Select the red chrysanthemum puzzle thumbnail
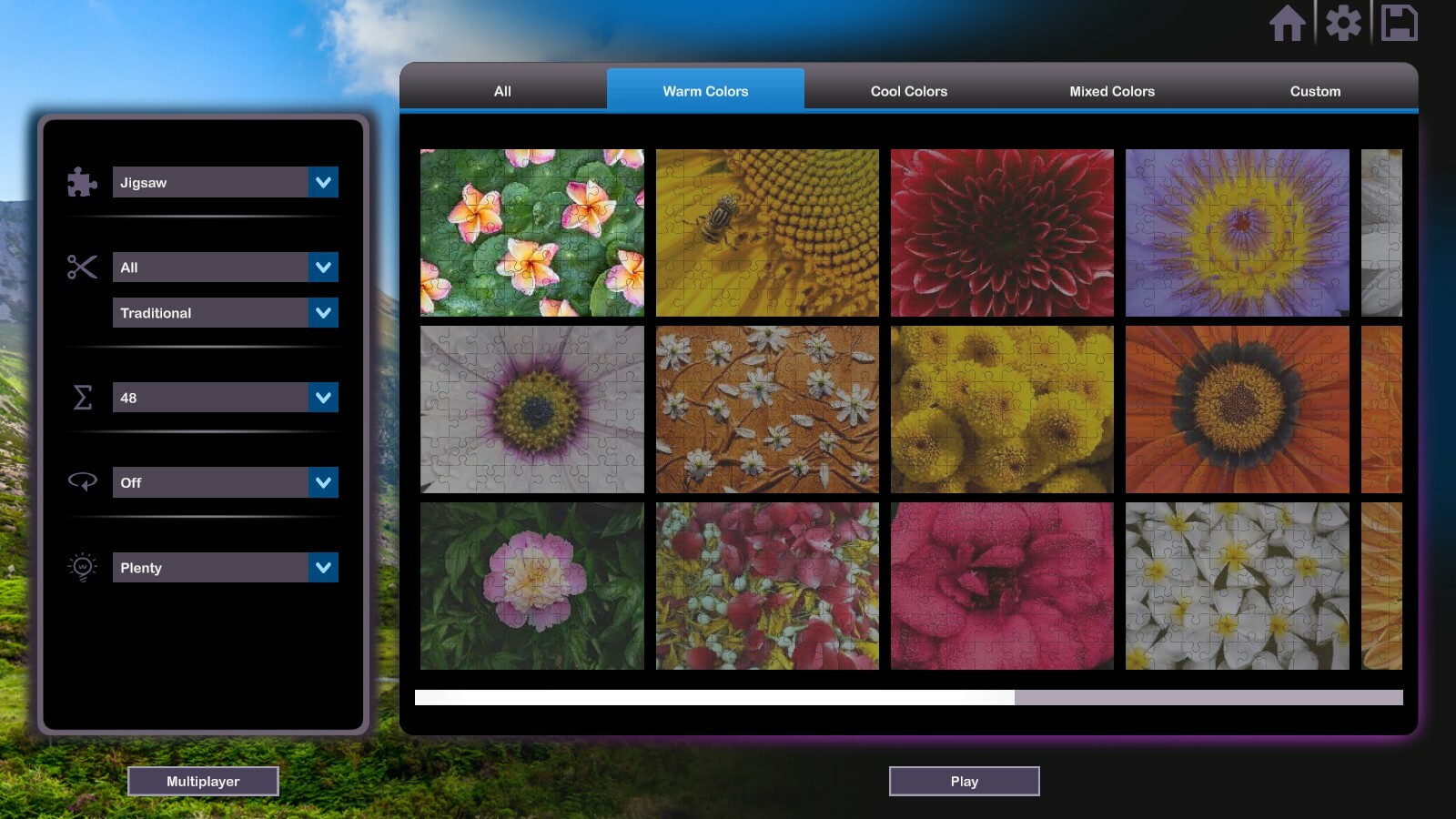Screen dimensions: 1456x819 pos(1000,231)
